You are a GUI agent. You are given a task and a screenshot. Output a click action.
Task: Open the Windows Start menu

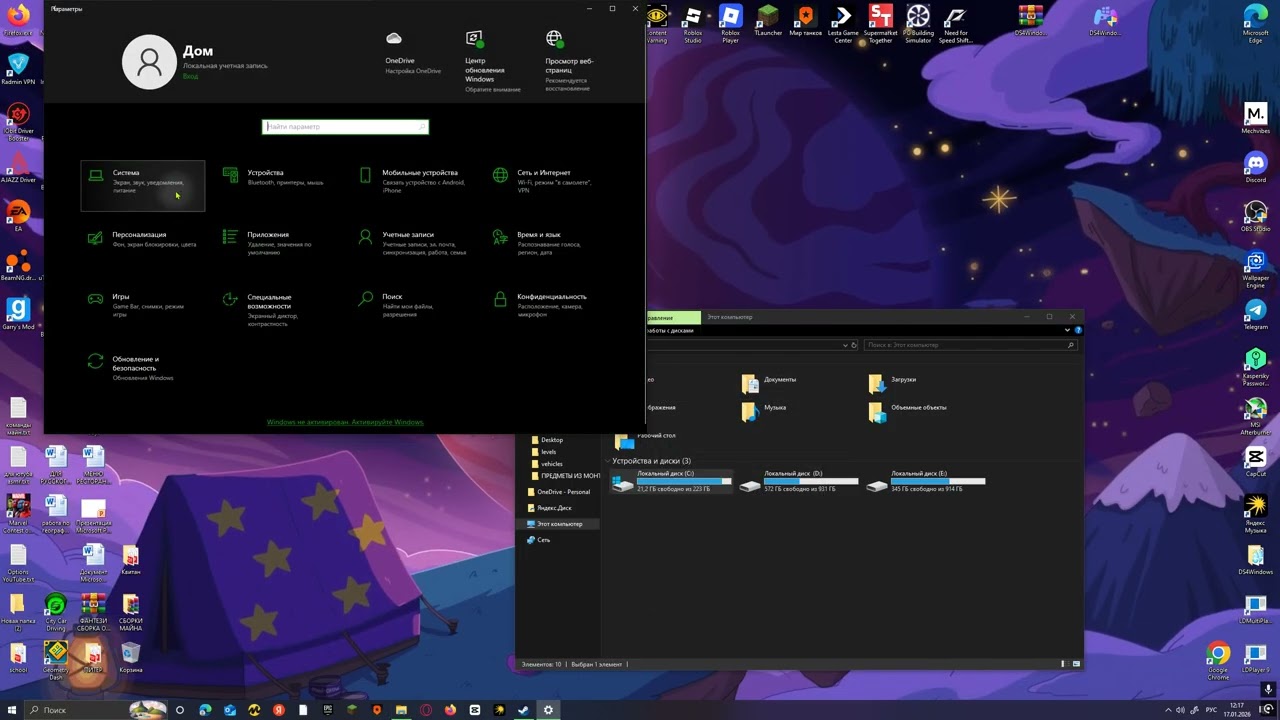tap(12, 710)
